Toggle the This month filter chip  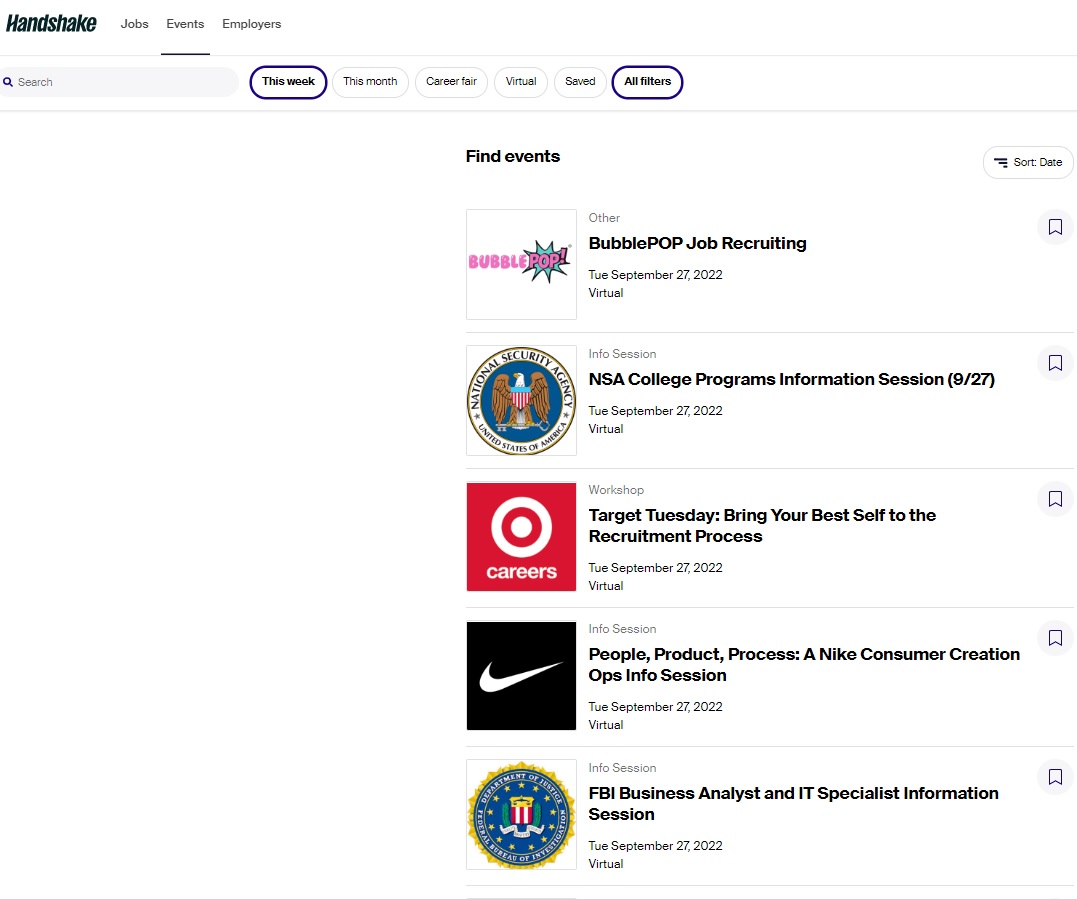coord(370,82)
